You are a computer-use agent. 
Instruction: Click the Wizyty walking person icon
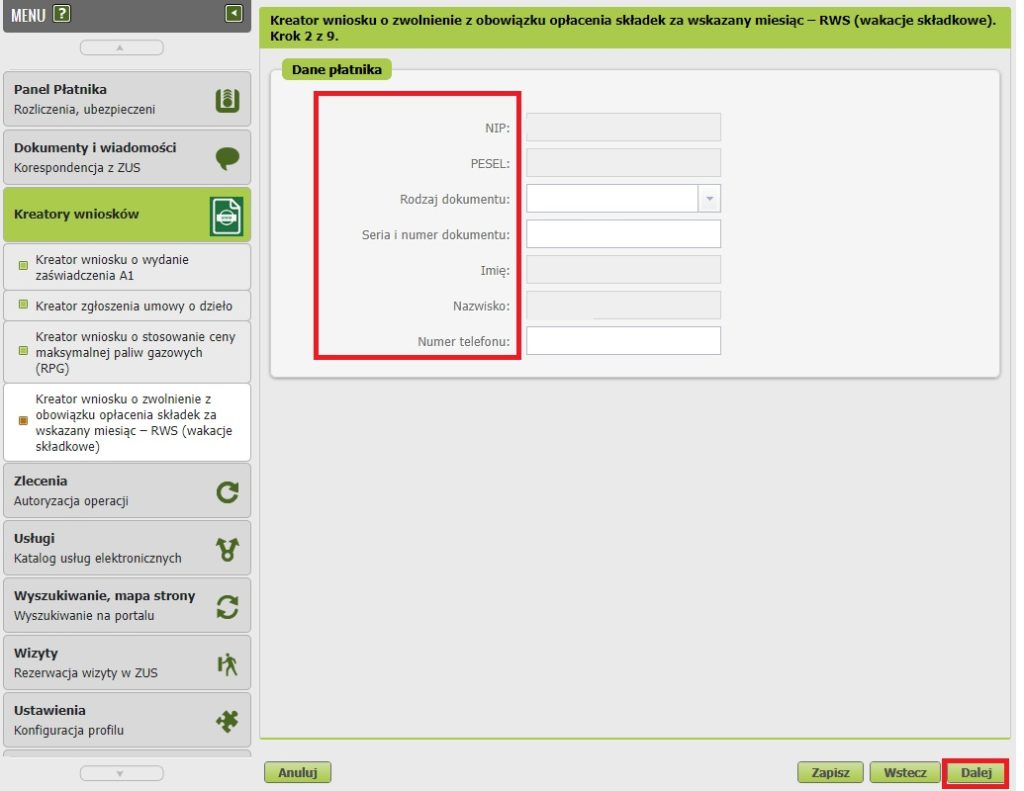click(x=228, y=664)
